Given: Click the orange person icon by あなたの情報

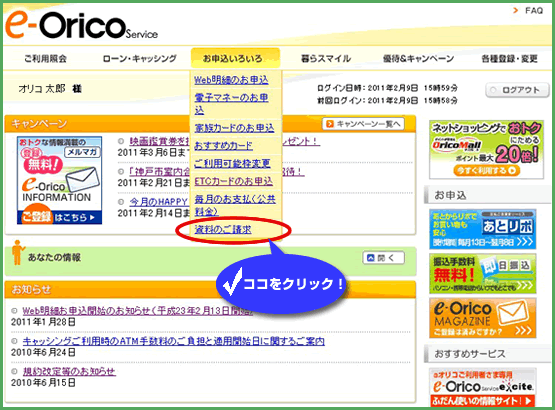Looking at the screenshot, I should click(17, 252).
